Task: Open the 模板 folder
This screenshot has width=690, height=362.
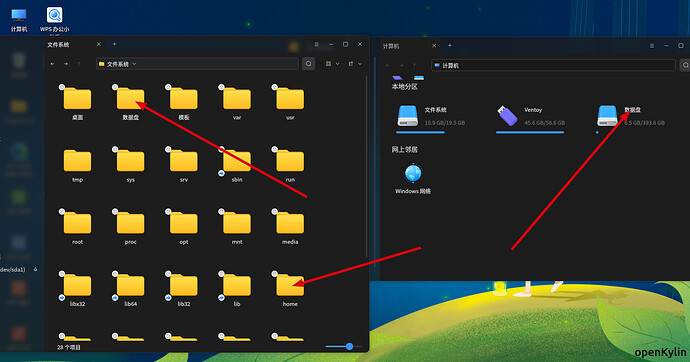Action: (184, 99)
